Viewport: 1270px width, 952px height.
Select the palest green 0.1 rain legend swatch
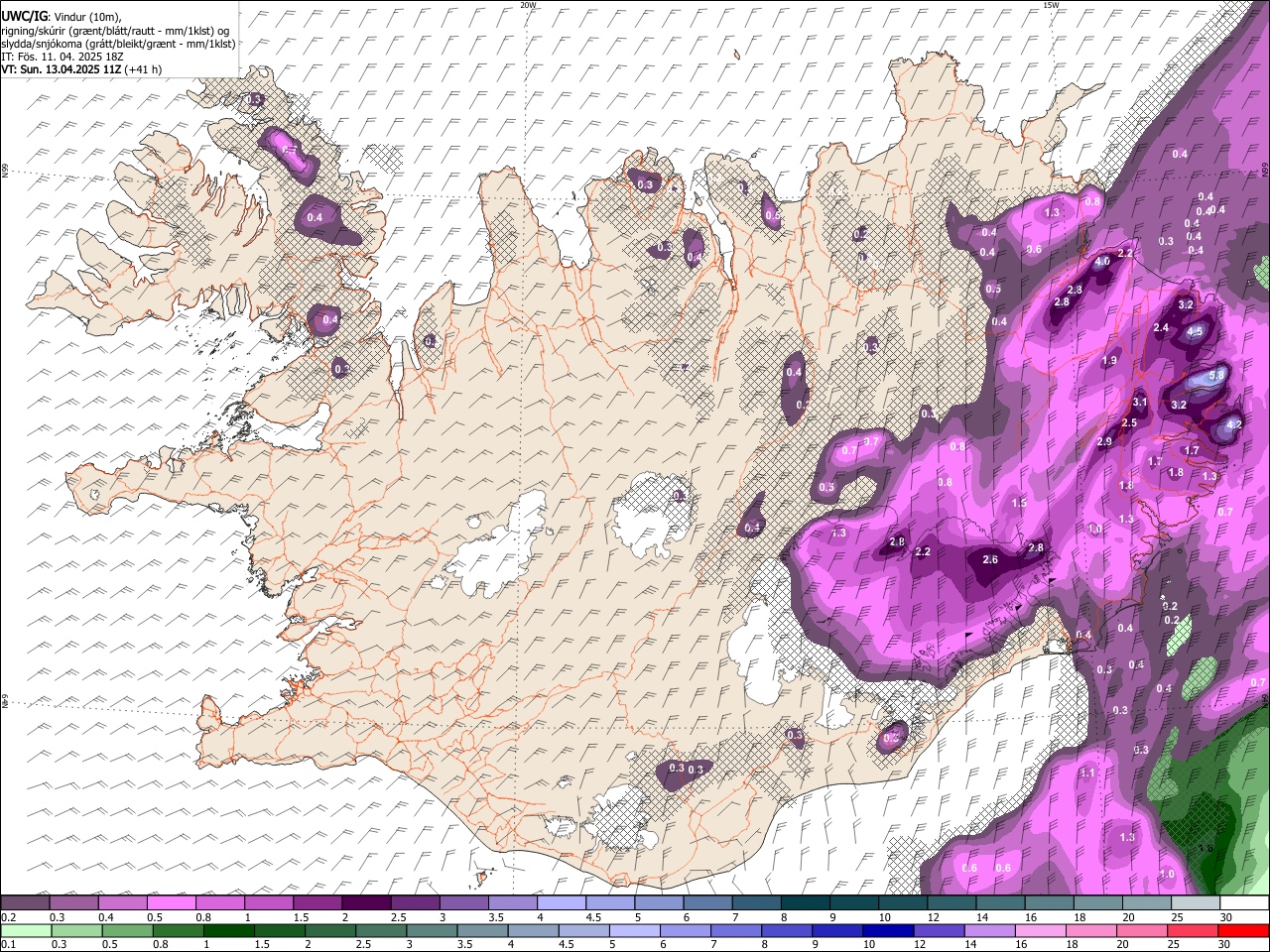point(25,931)
